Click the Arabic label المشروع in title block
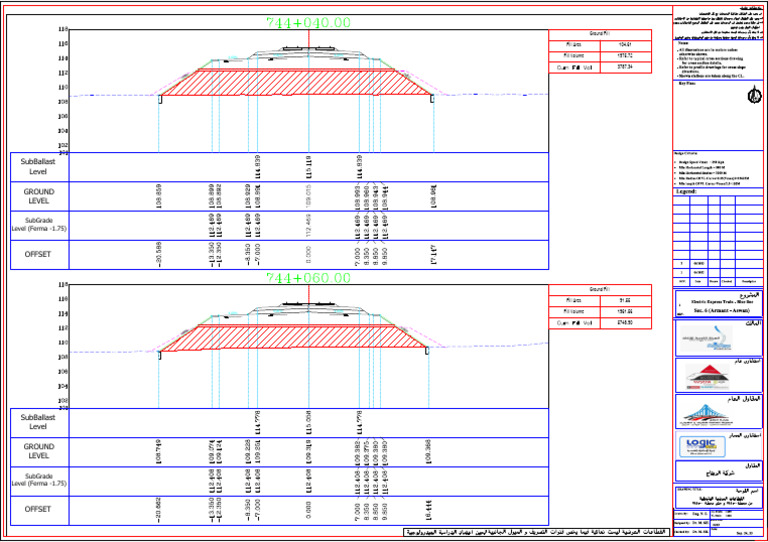Screen dimensions: 768x542 click(x=749, y=295)
